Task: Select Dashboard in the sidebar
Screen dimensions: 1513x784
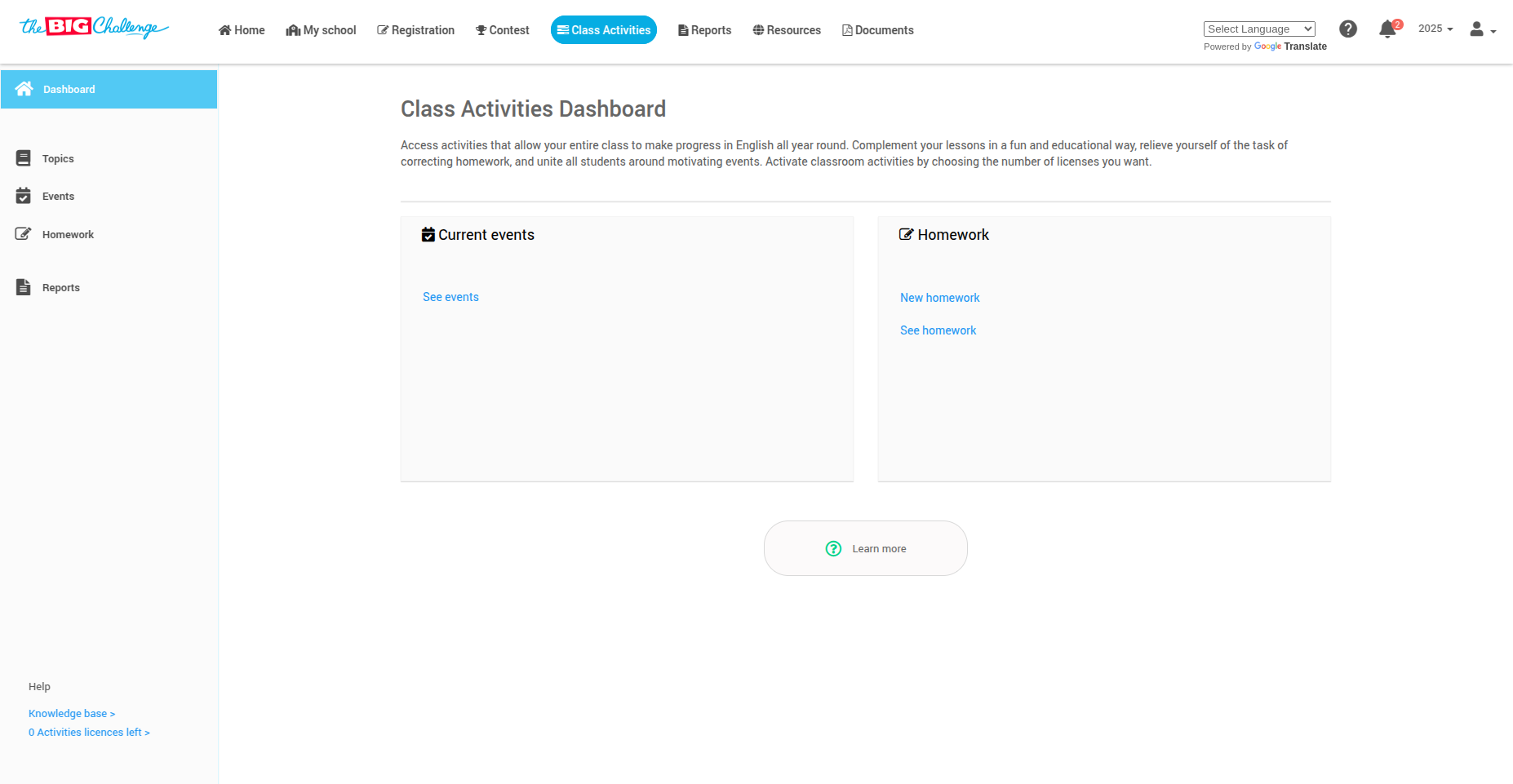Action: tap(109, 89)
